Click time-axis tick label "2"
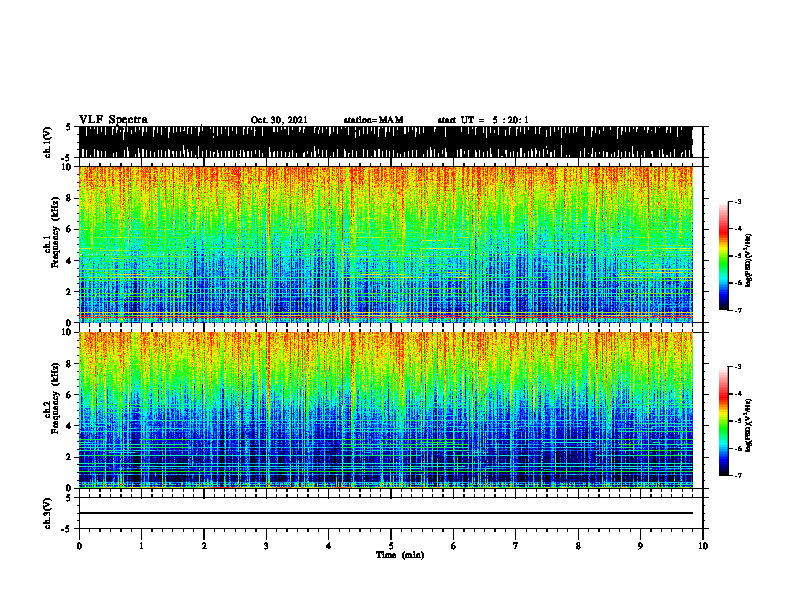 (x=204, y=546)
